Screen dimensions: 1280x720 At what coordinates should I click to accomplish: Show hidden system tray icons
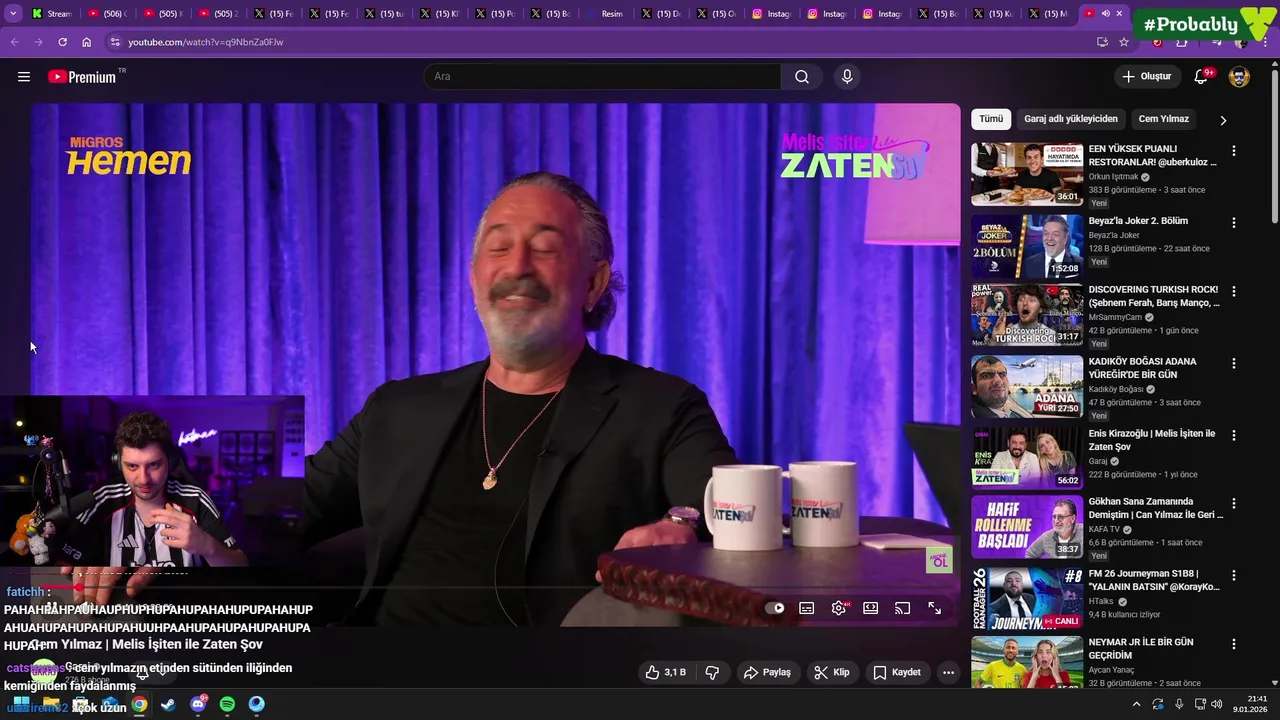point(1136,705)
